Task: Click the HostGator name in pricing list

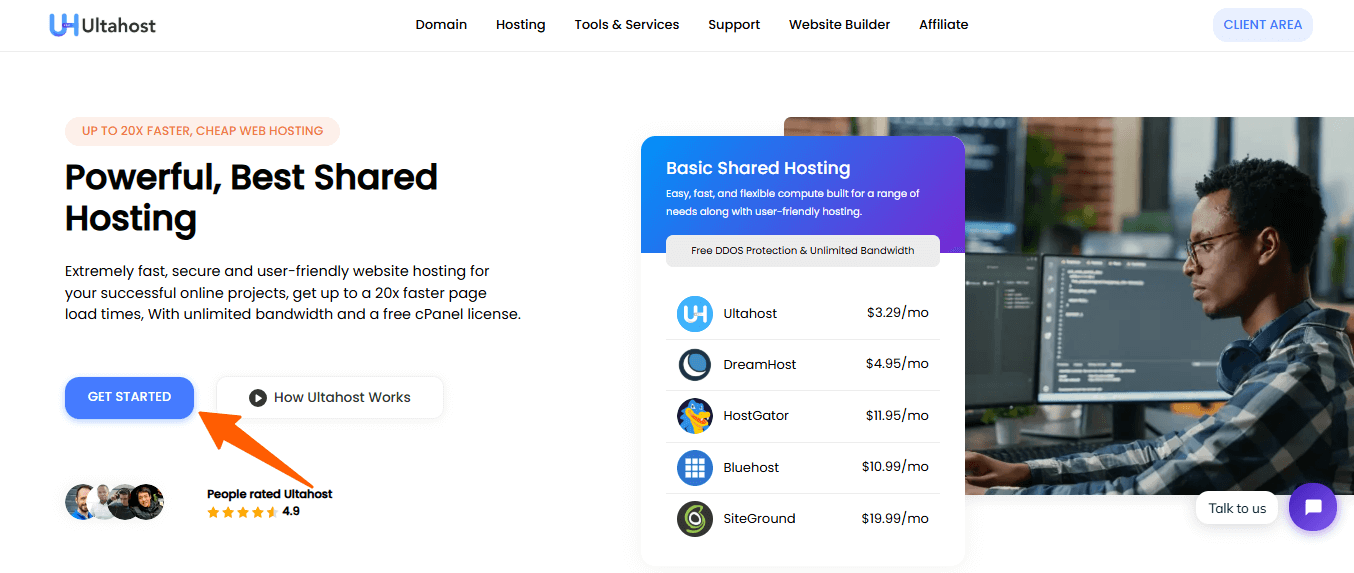Action: point(756,416)
